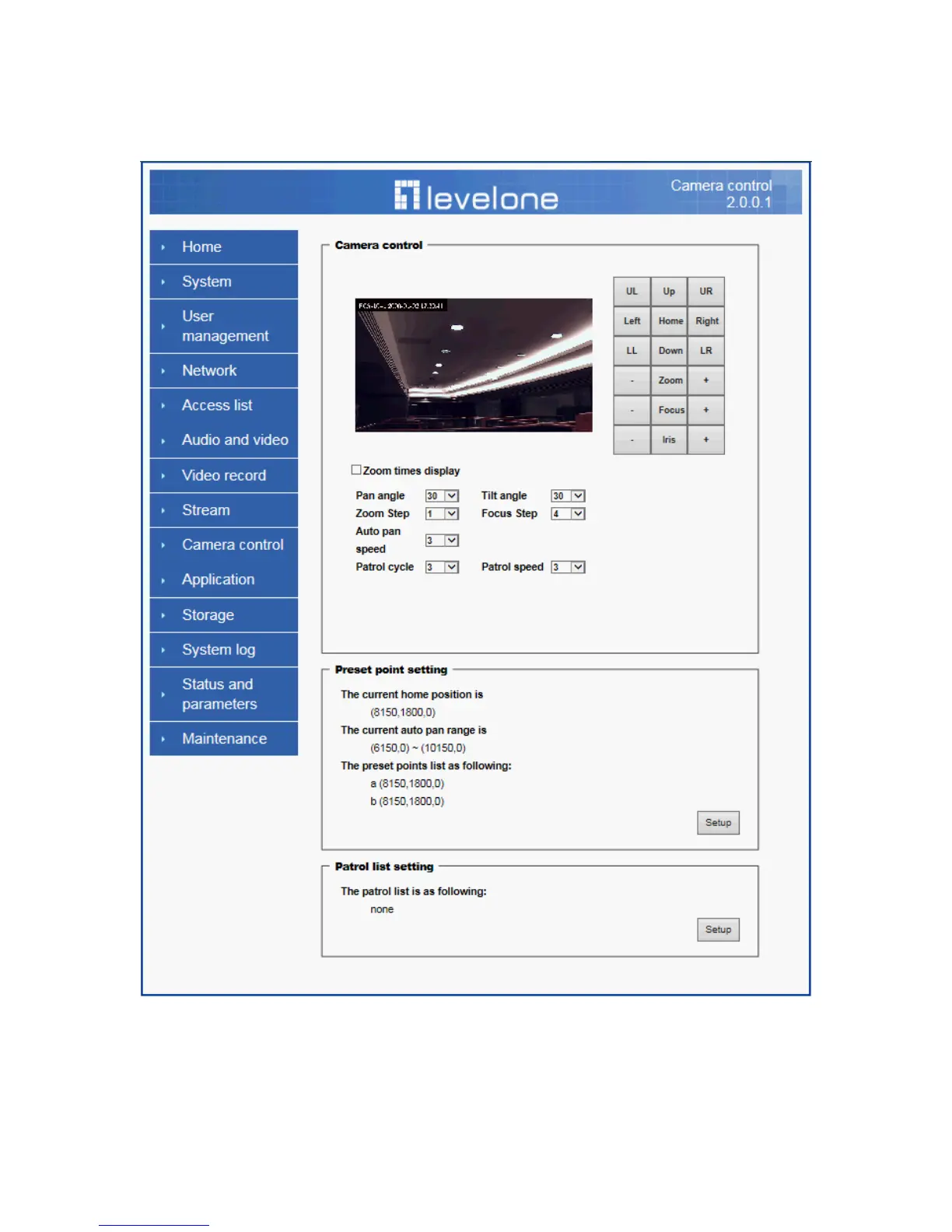Open iris with plus beside Iris
This screenshot has width=952, height=1232.
coord(706,439)
